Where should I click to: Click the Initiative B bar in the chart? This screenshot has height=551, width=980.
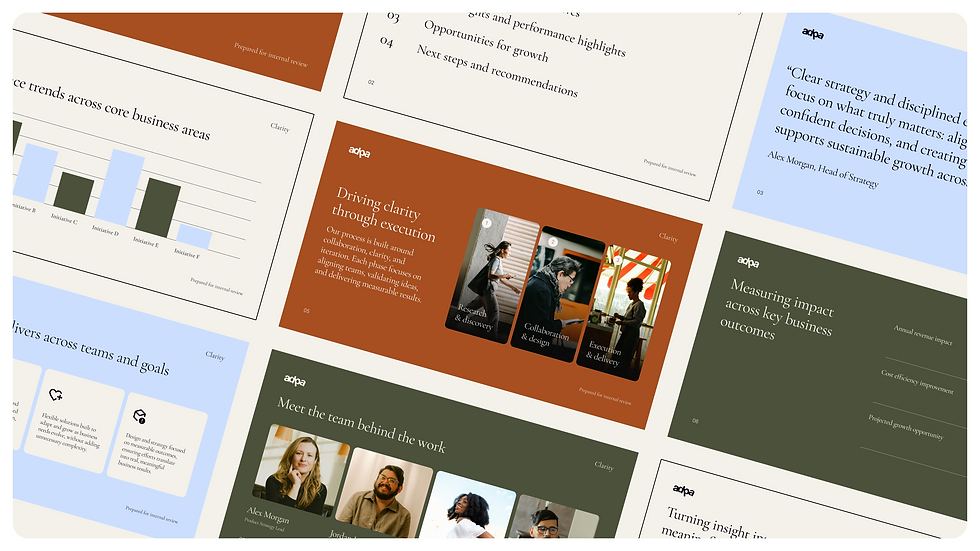tap(36, 172)
